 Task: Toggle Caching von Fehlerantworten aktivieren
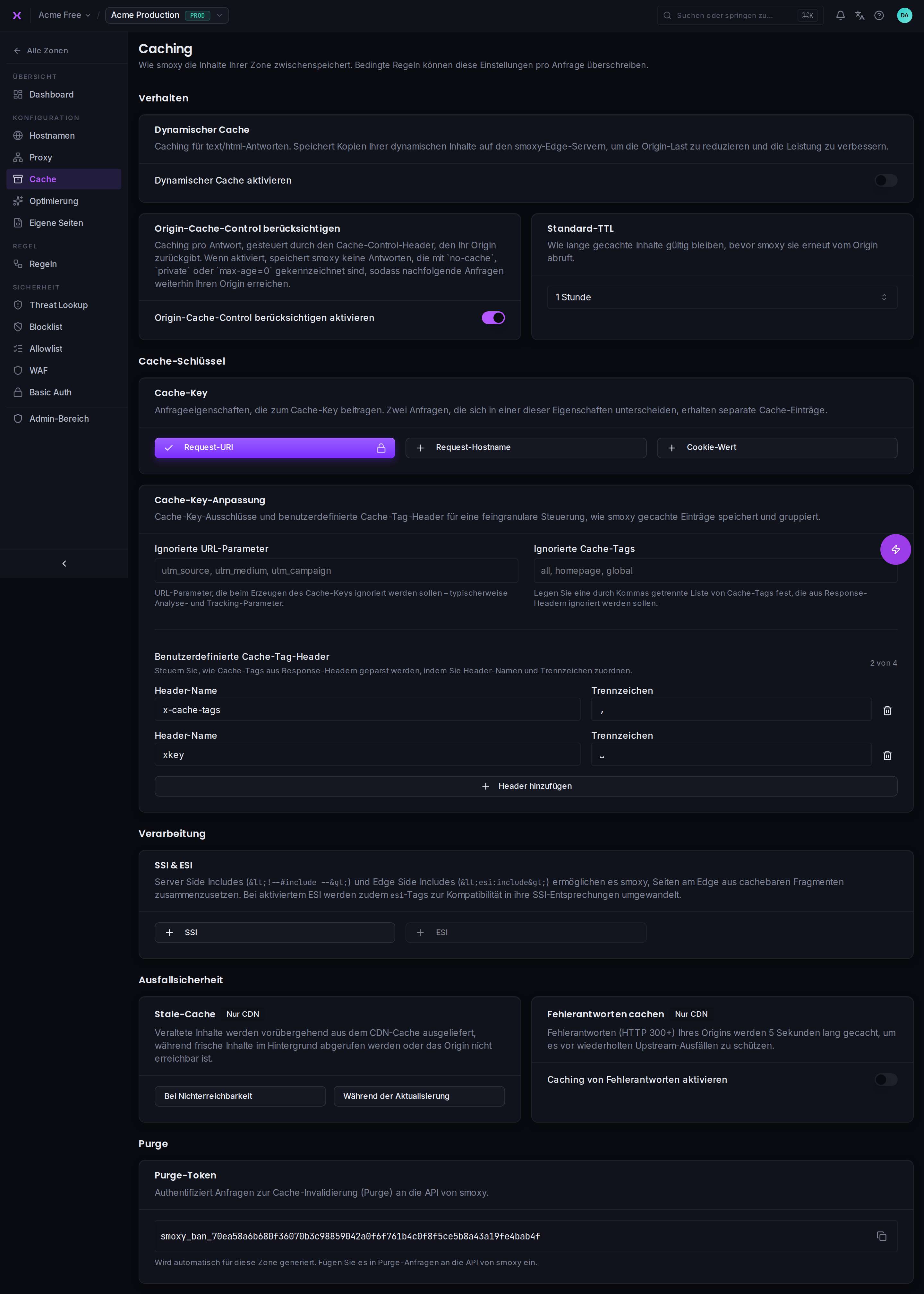coord(885,1080)
